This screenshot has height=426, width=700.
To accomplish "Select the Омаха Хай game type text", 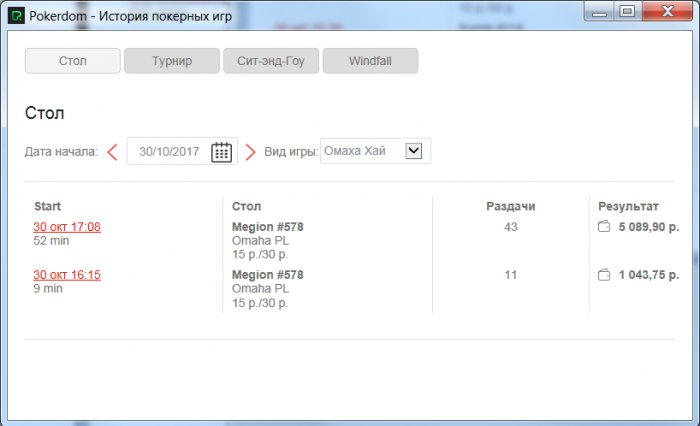I will tap(355, 151).
